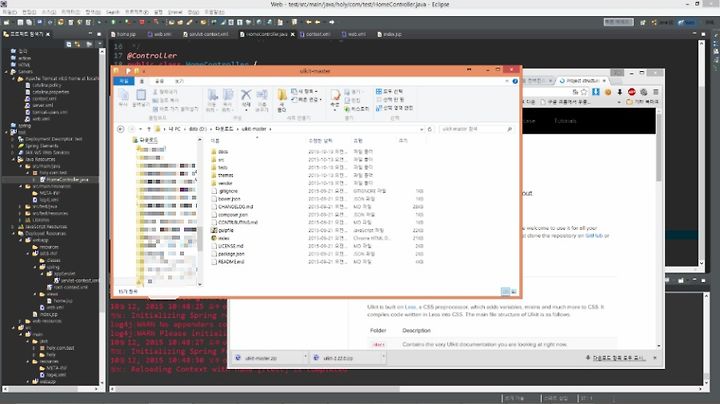Image resolution: width=720 pixels, height=404 pixels.
Task: Click the refresh icon beside Explorer address bar
Action: (x=430, y=129)
